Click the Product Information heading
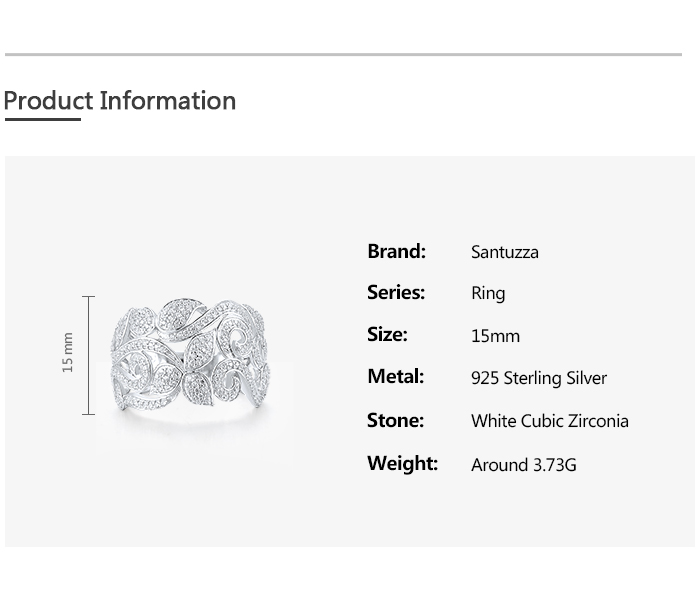Screen dimensions: 700x607 tap(120, 100)
